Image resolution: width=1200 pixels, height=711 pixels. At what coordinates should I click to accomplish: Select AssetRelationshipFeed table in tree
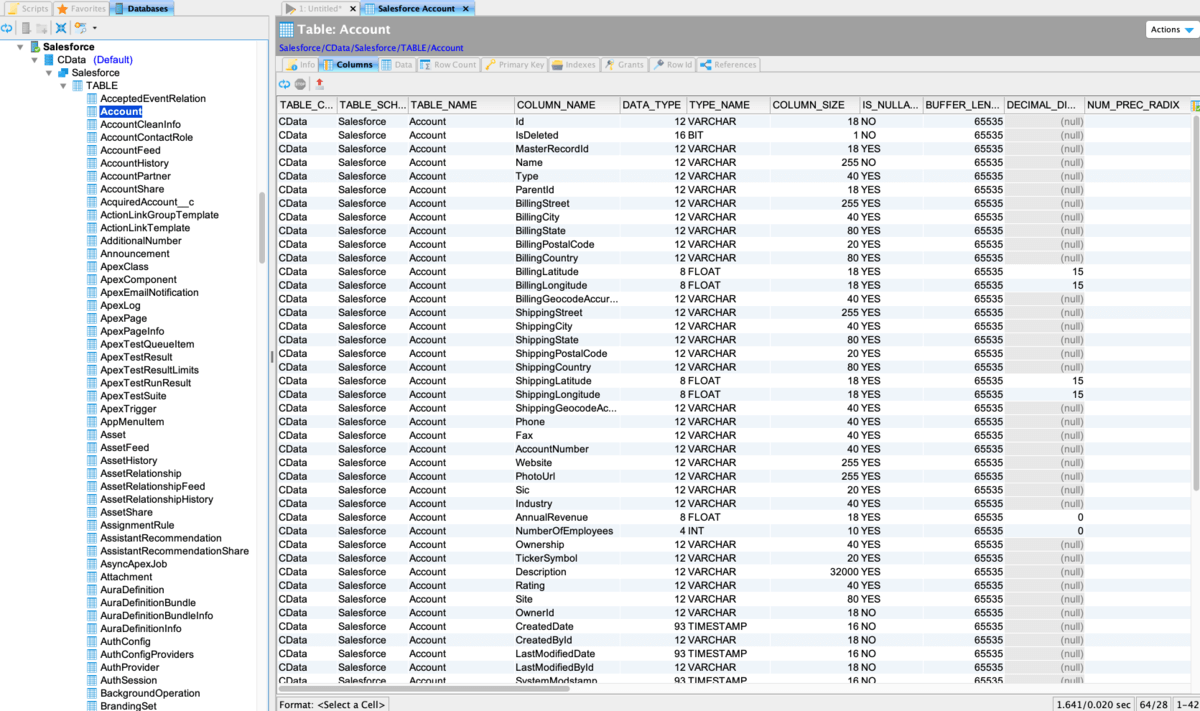(x=152, y=487)
